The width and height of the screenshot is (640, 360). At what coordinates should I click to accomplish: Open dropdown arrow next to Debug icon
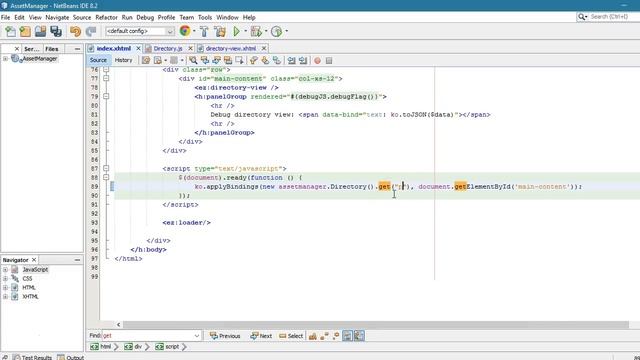pyautogui.click(x=266, y=31)
